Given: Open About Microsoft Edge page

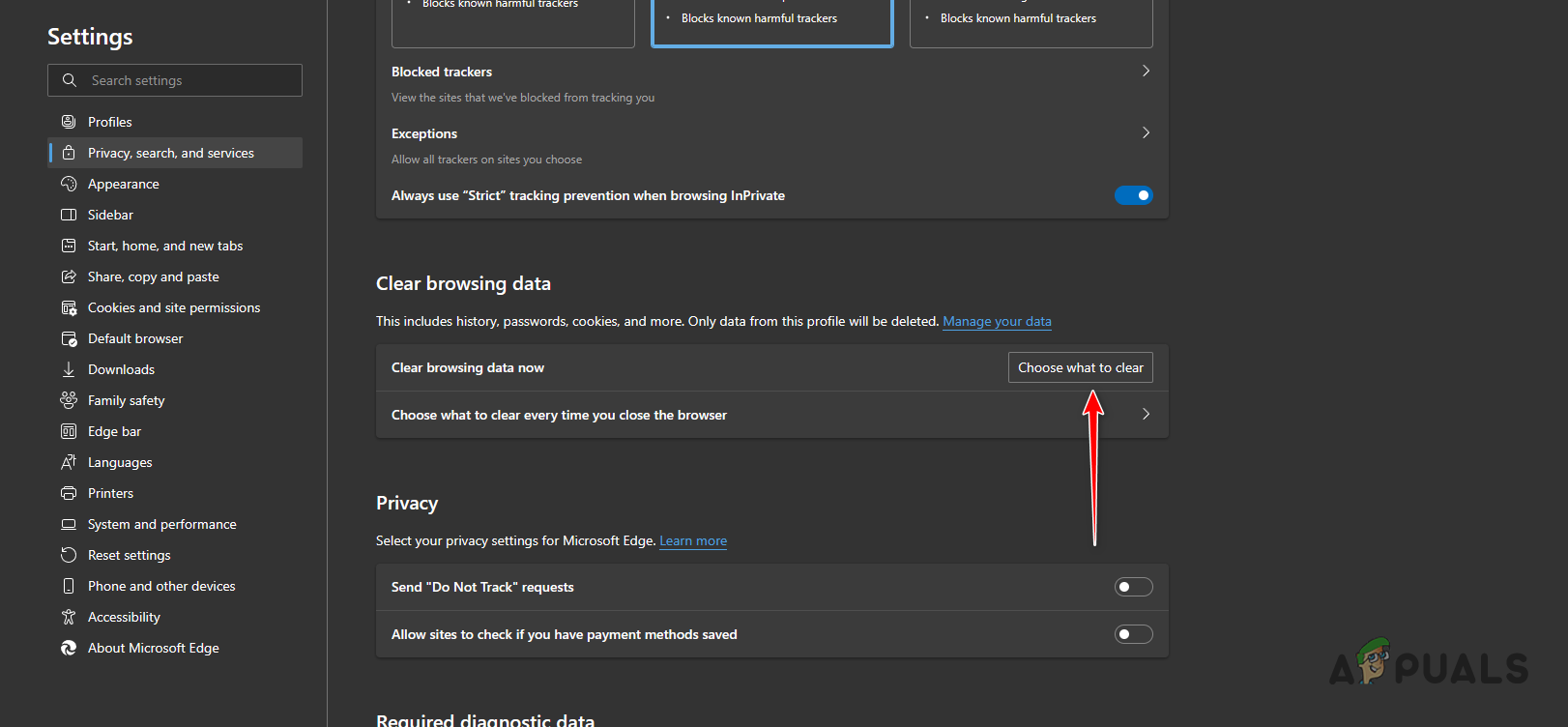Looking at the screenshot, I should 175,648.
